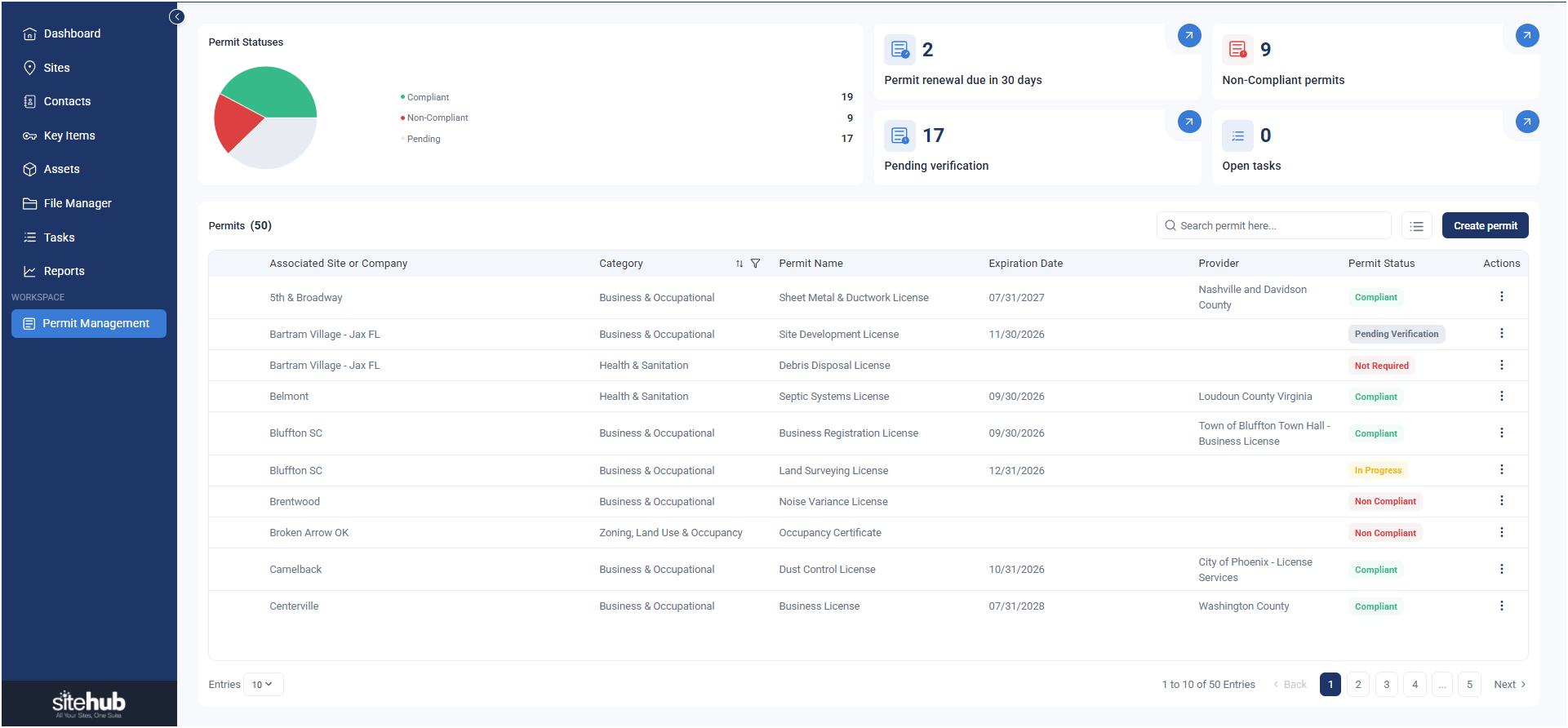Image resolution: width=1568 pixels, height=728 pixels.
Task: Click the 07/31/2028 expiration date
Action: coord(1016,606)
